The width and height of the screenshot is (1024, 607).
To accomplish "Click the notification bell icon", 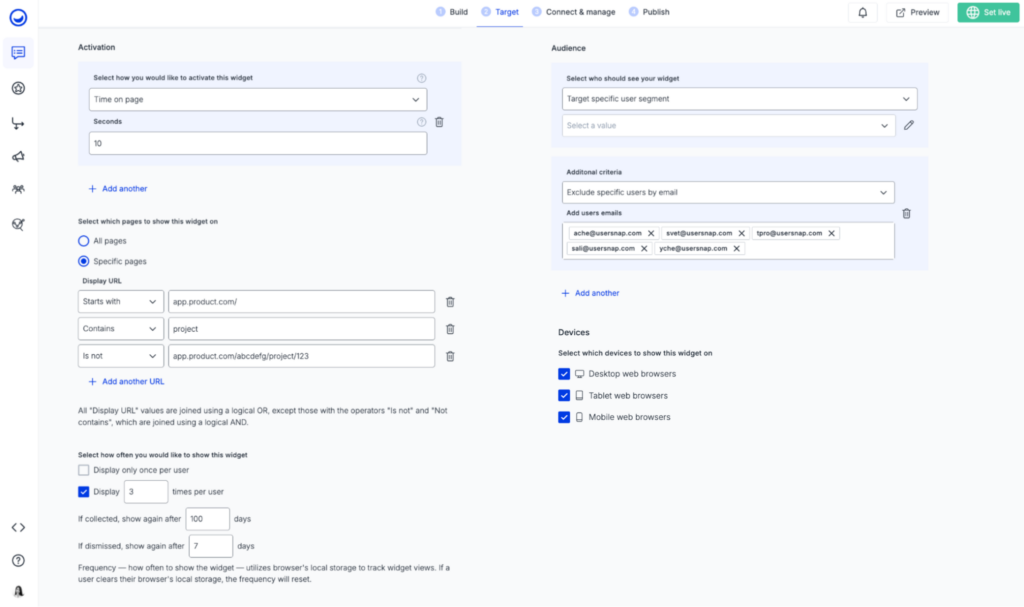I will (863, 12).
